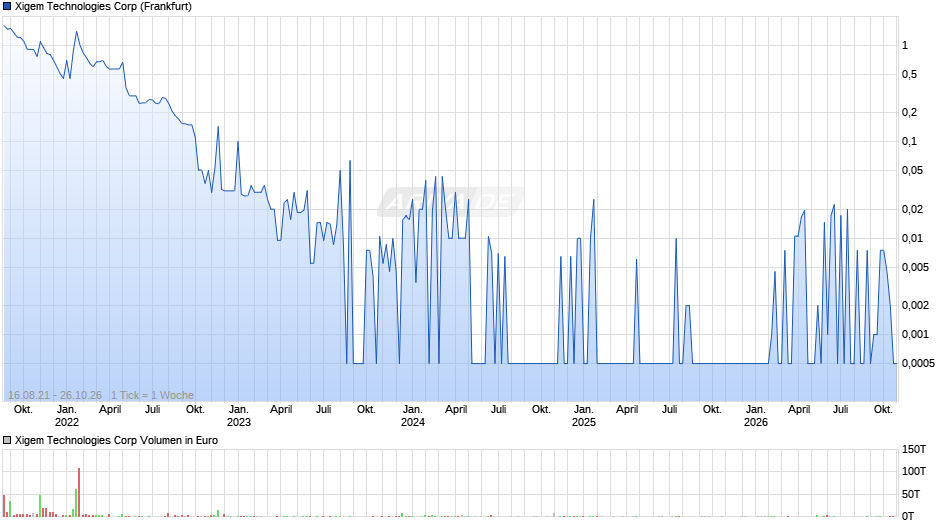Viewport: 940px width, 526px height.
Task: Click the 'Jan. 2022' time axis label
Action: [x=67, y=416]
